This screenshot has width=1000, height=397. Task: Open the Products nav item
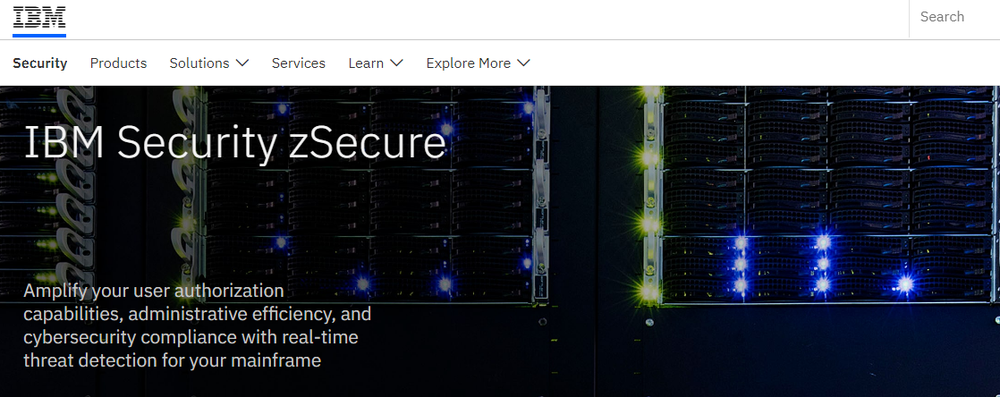[x=118, y=63]
